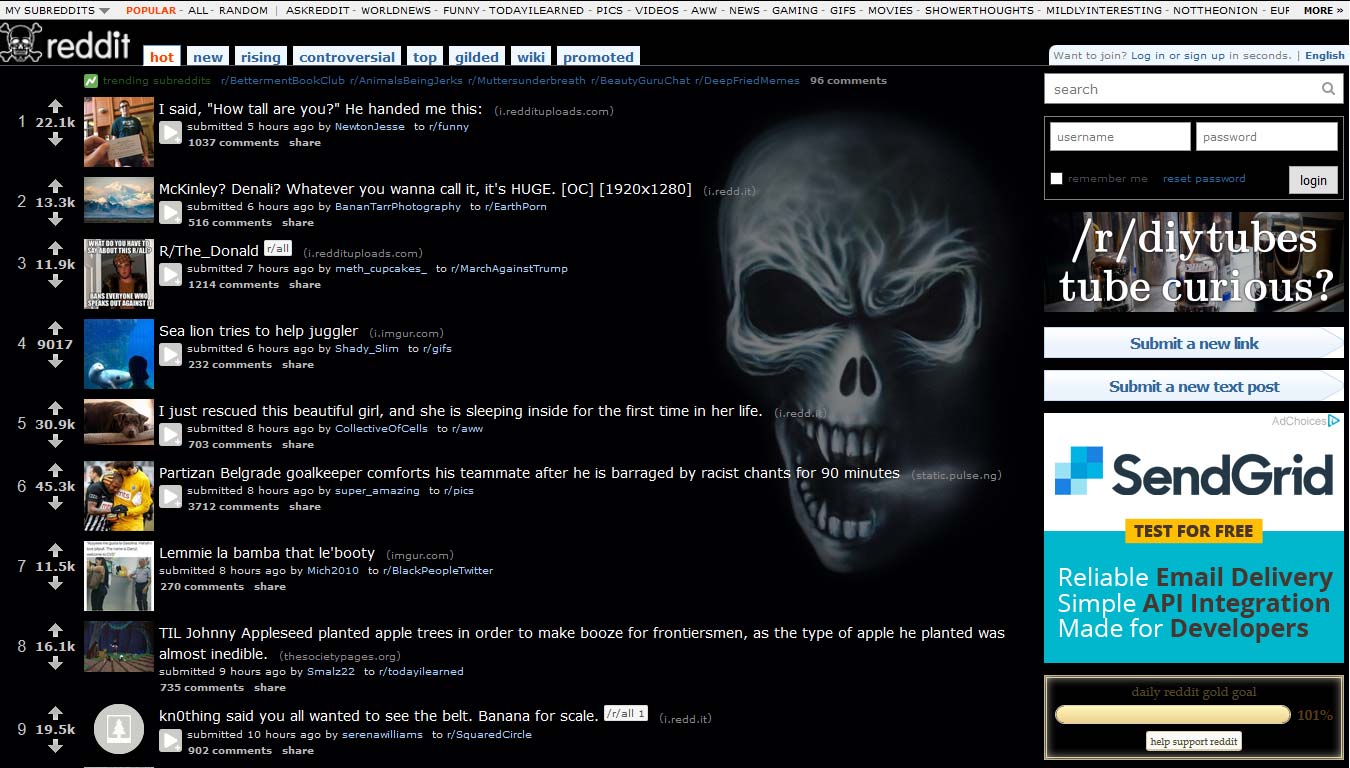Switch to the "gilded" tab
Screen dimensions: 1350x768
(x=477, y=57)
